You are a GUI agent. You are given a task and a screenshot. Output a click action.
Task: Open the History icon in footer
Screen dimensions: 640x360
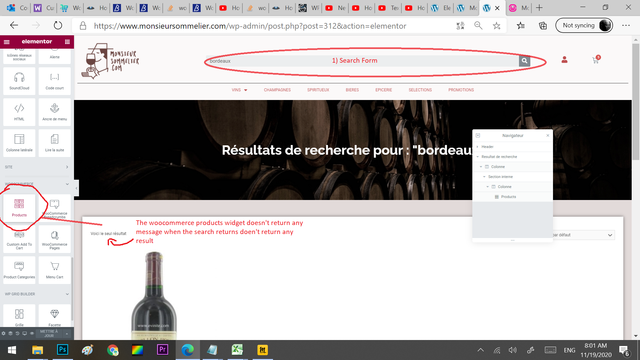pyautogui.click(x=18, y=333)
